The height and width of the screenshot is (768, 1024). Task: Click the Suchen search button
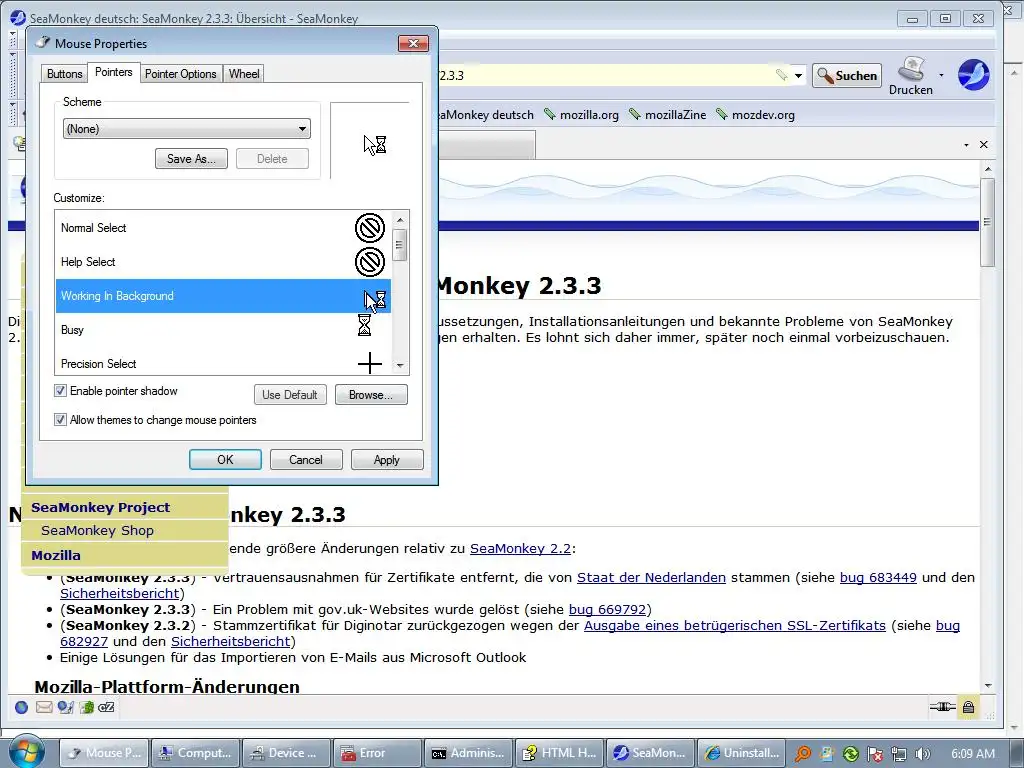(847, 75)
